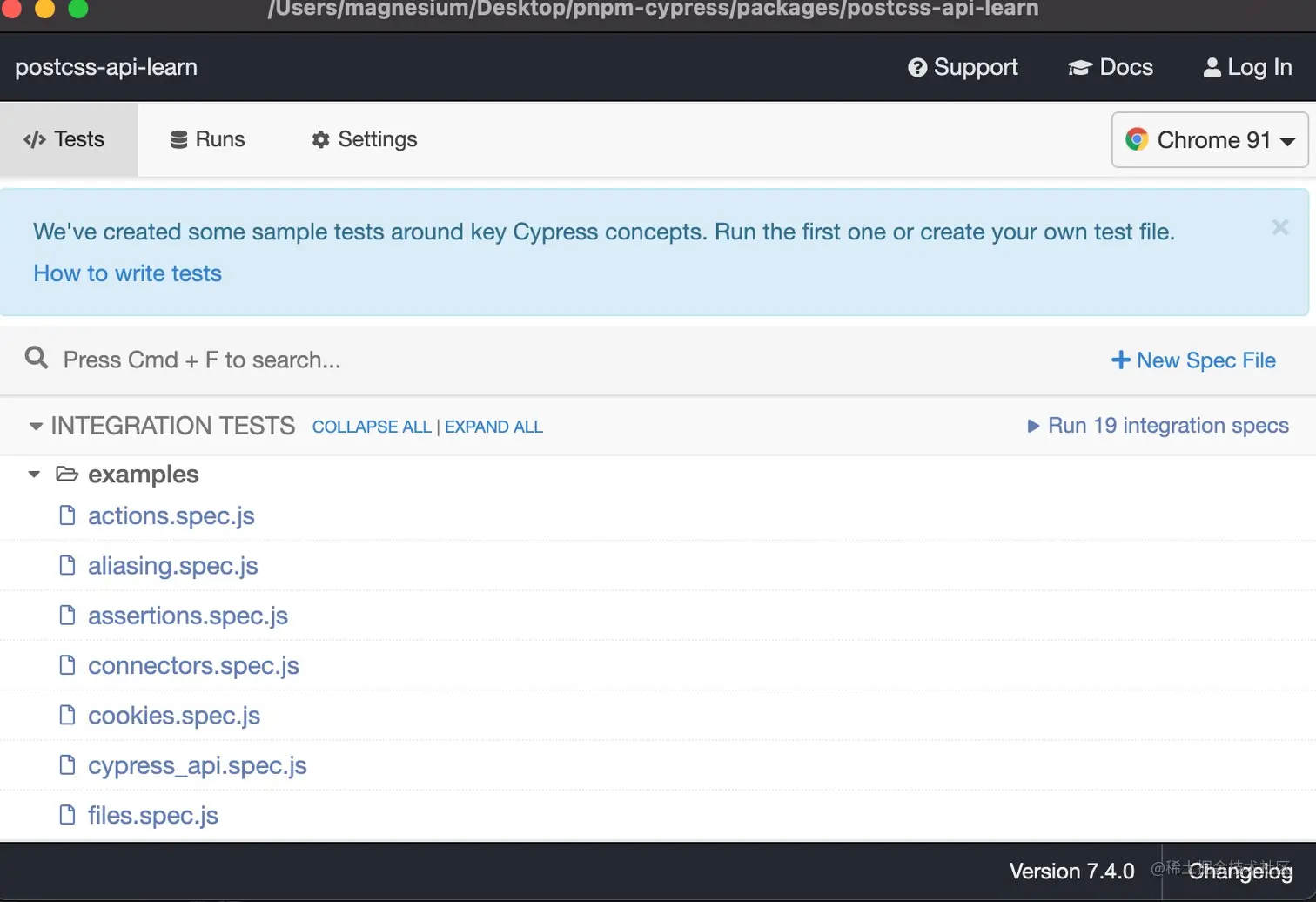Image resolution: width=1316 pixels, height=902 pixels.
Task: Click the postcss-api-learn project name
Action: click(106, 67)
